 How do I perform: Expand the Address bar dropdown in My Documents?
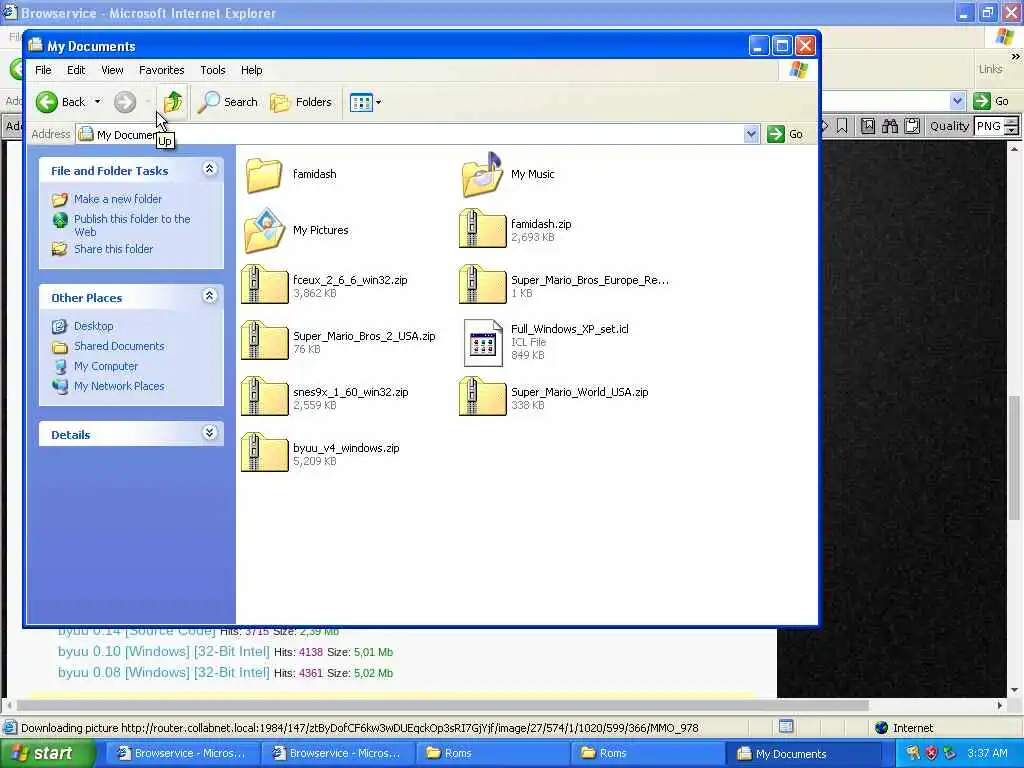[751, 134]
